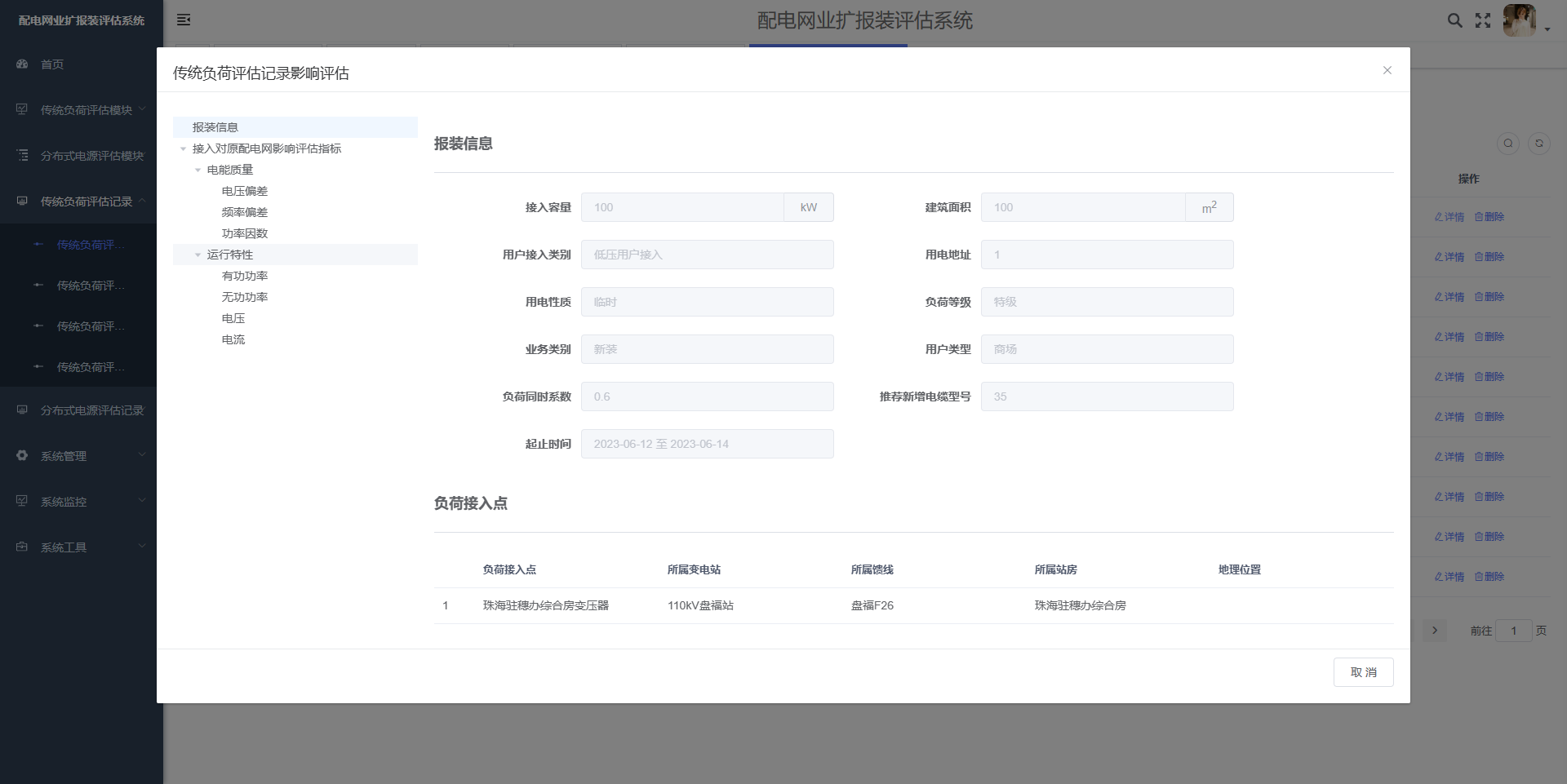This screenshot has width=1567, height=784.
Task: Click the circular refresh button above the table
Action: 1539,144
